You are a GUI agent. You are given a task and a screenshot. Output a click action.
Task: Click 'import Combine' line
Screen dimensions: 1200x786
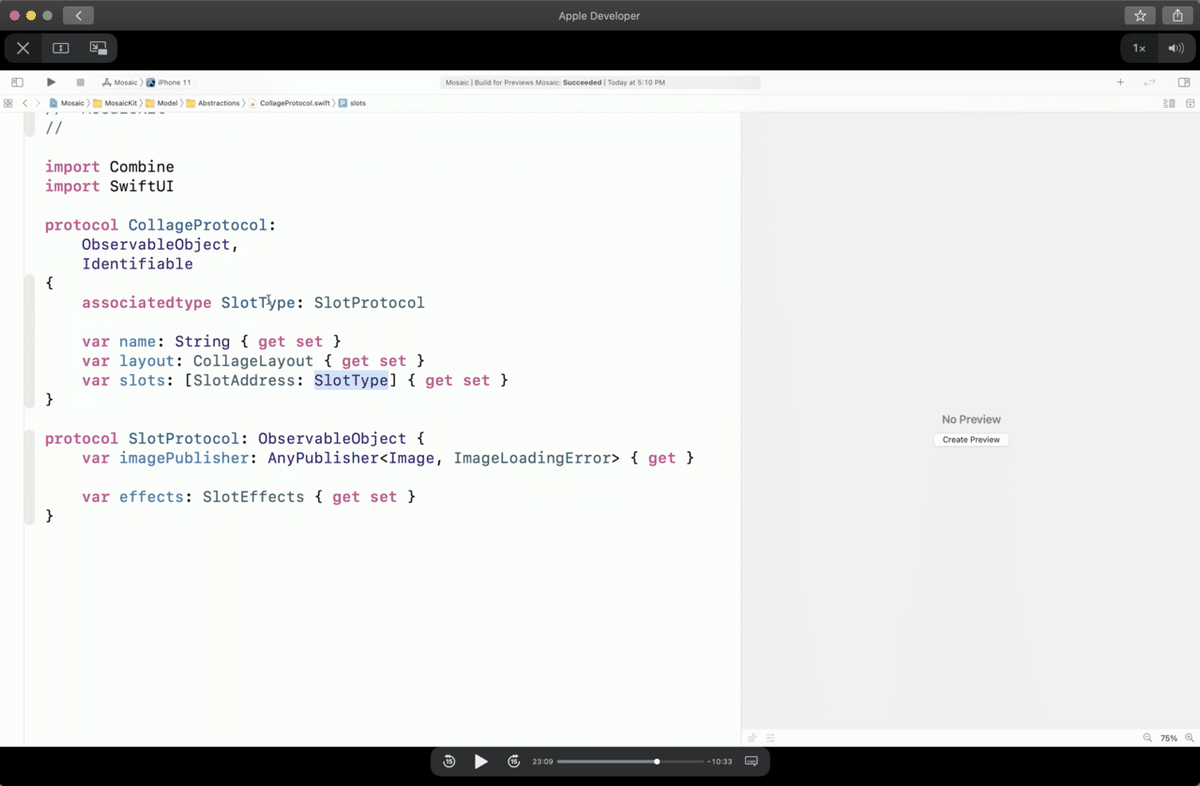(110, 166)
